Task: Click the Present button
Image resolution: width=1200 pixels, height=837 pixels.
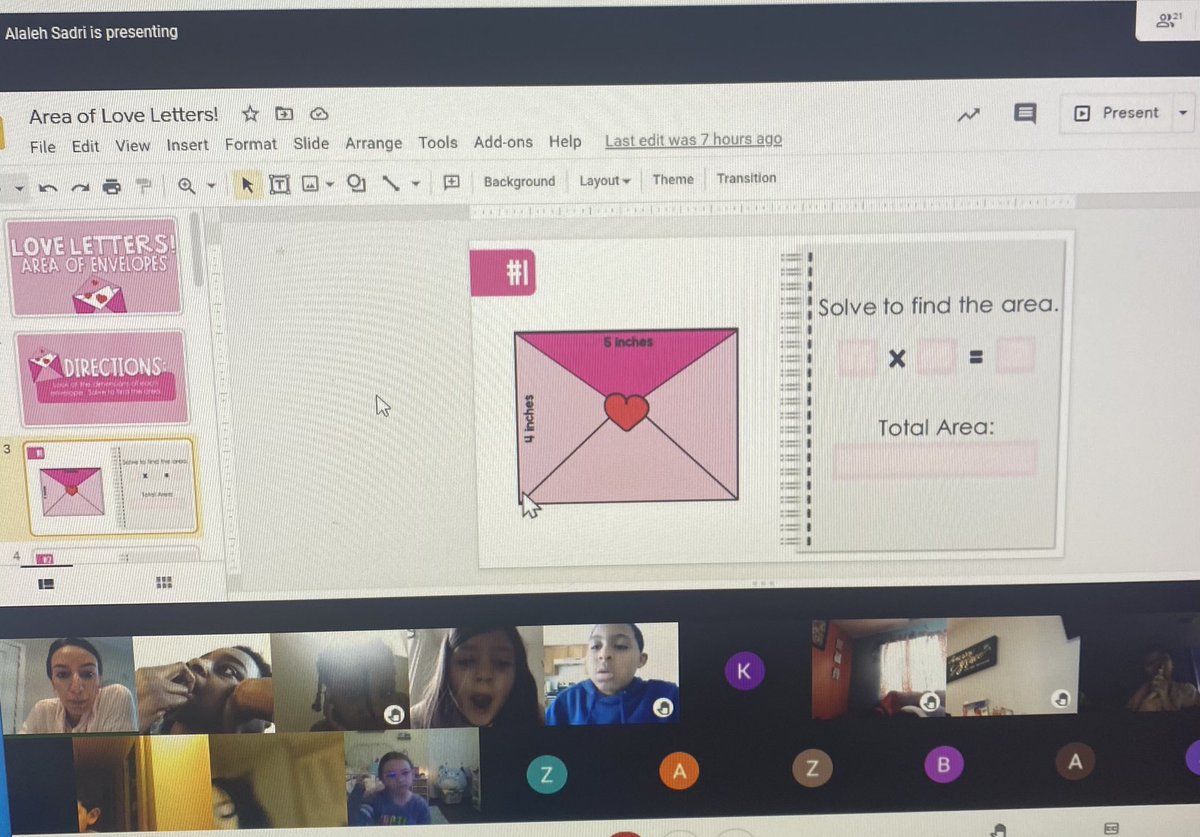Action: [1118, 113]
